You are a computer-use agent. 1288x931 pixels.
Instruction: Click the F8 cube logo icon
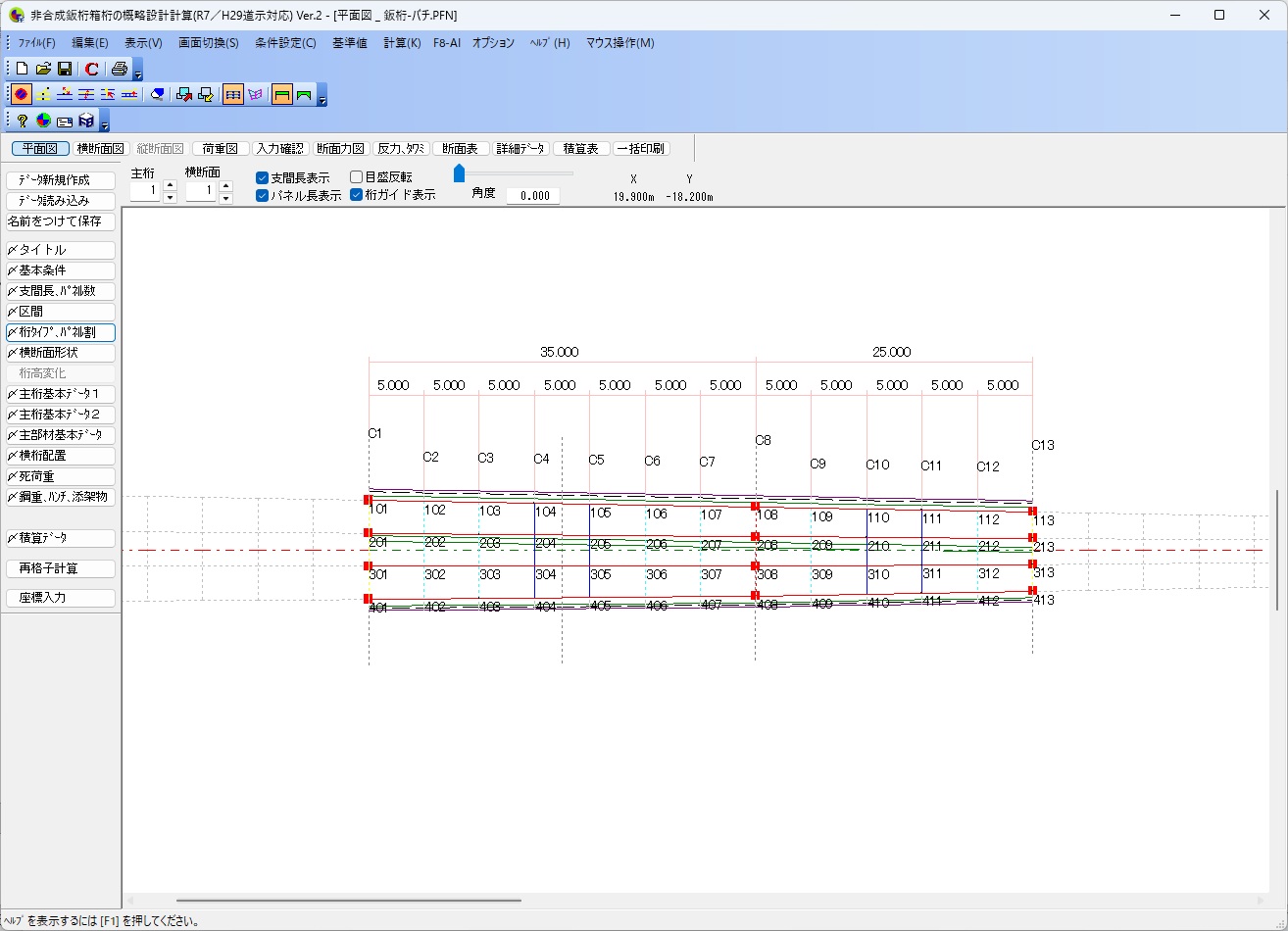tap(86, 121)
